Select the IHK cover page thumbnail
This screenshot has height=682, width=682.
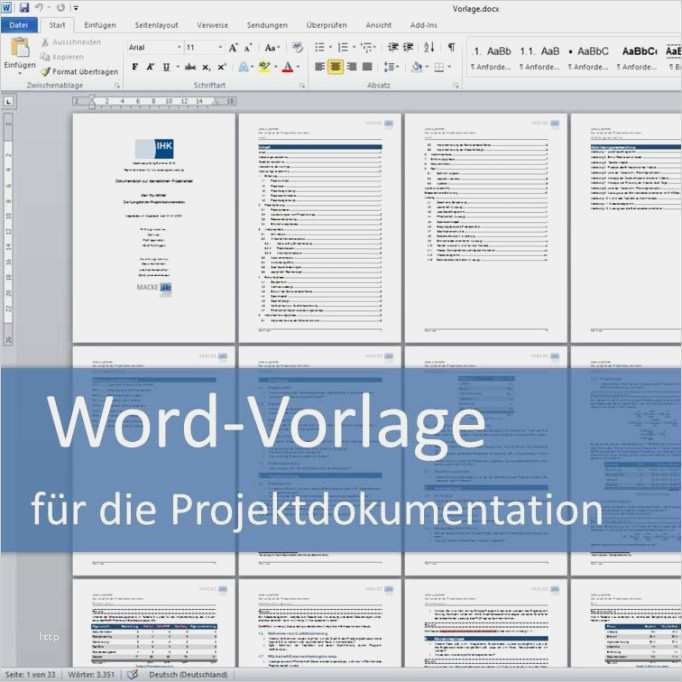(153, 227)
